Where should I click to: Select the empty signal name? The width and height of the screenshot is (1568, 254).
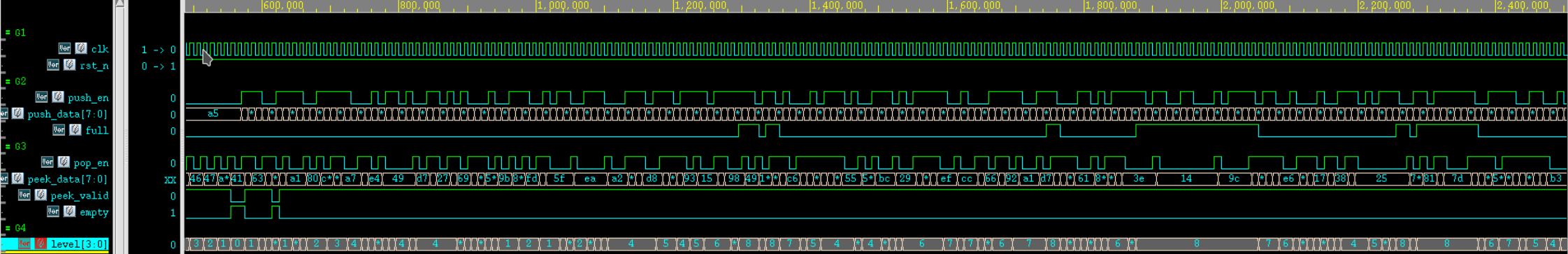pyautogui.click(x=94, y=212)
